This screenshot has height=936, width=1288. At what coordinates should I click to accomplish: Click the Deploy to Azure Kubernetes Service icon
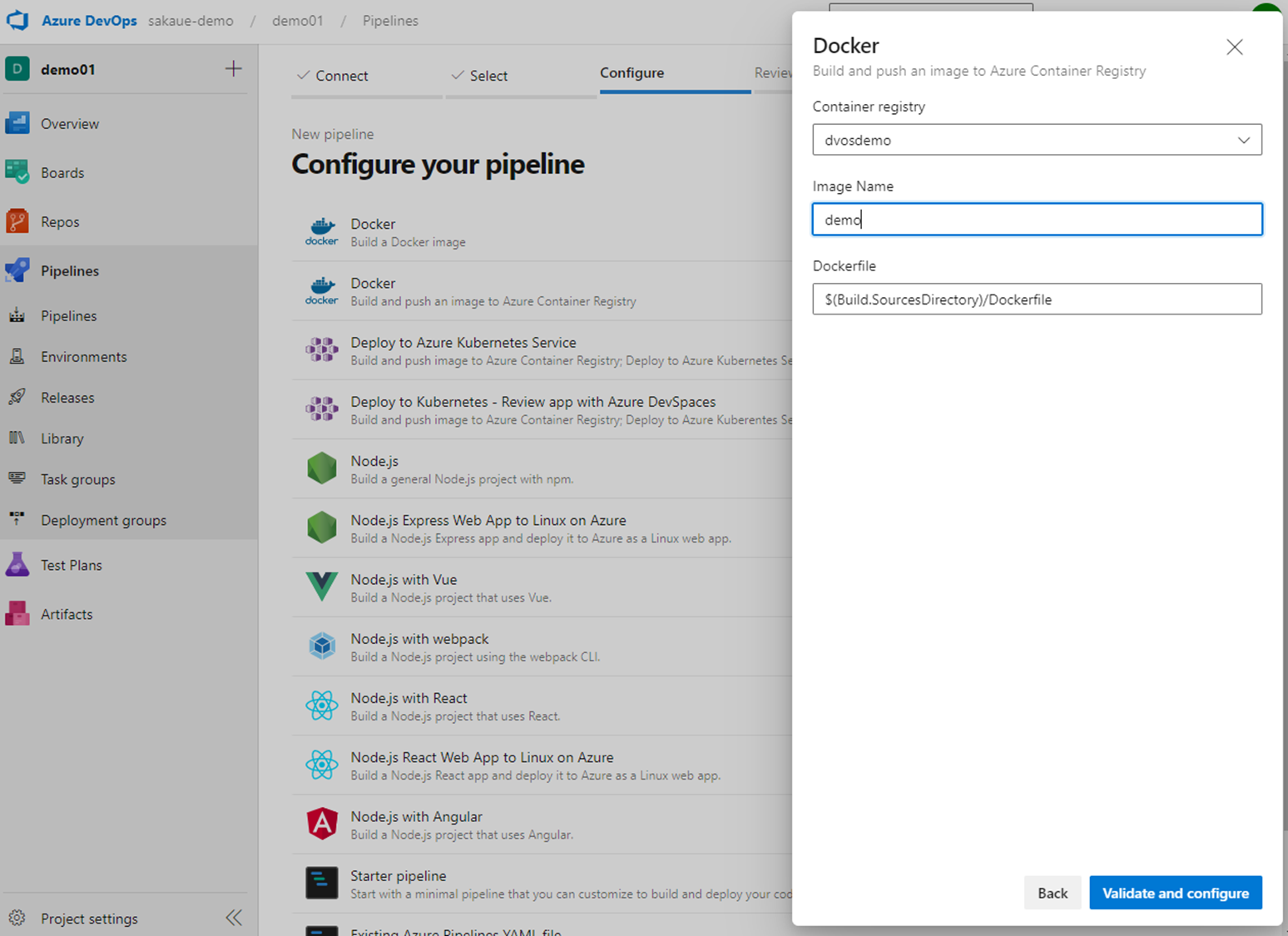tap(322, 350)
